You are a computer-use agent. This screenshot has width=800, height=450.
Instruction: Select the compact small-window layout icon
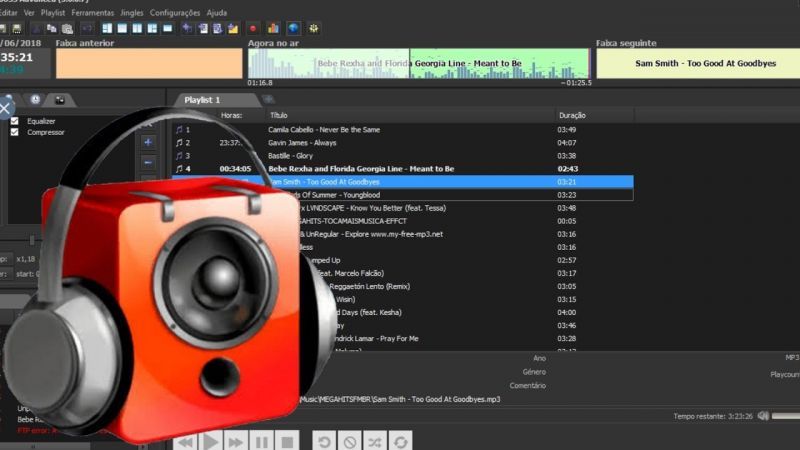tap(167, 29)
